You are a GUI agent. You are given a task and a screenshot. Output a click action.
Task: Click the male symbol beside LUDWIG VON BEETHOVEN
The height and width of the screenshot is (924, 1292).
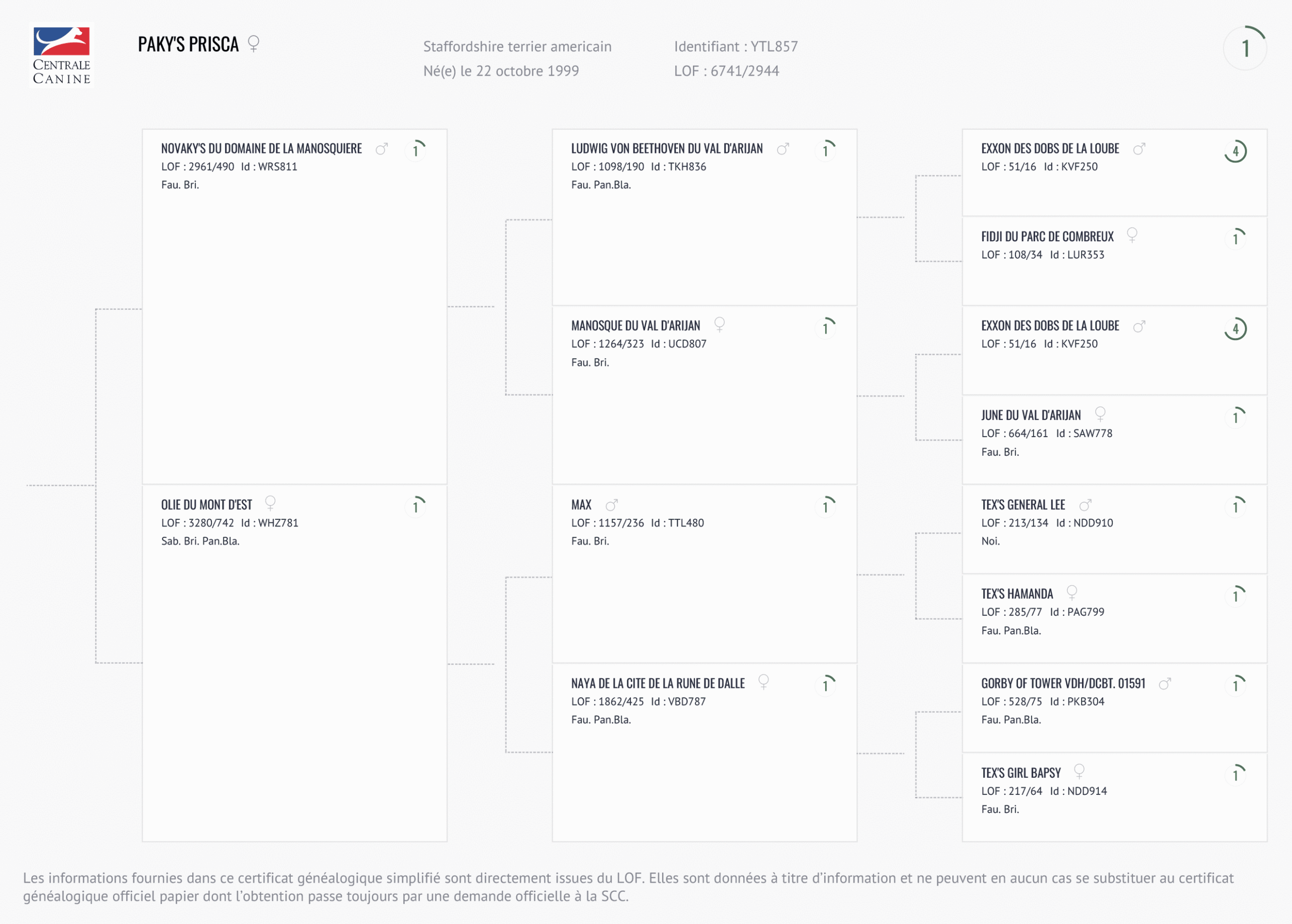[783, 149]
